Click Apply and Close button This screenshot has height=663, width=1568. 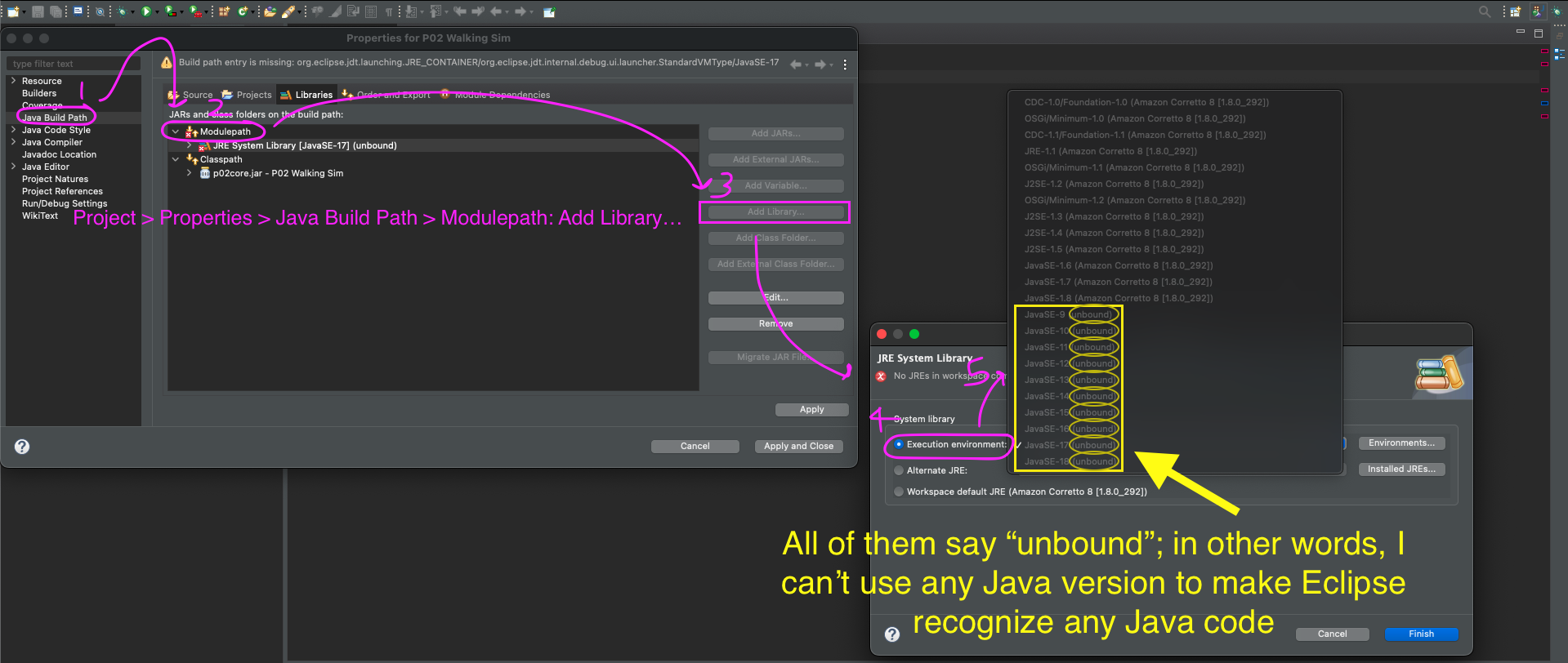pos(798,446)
